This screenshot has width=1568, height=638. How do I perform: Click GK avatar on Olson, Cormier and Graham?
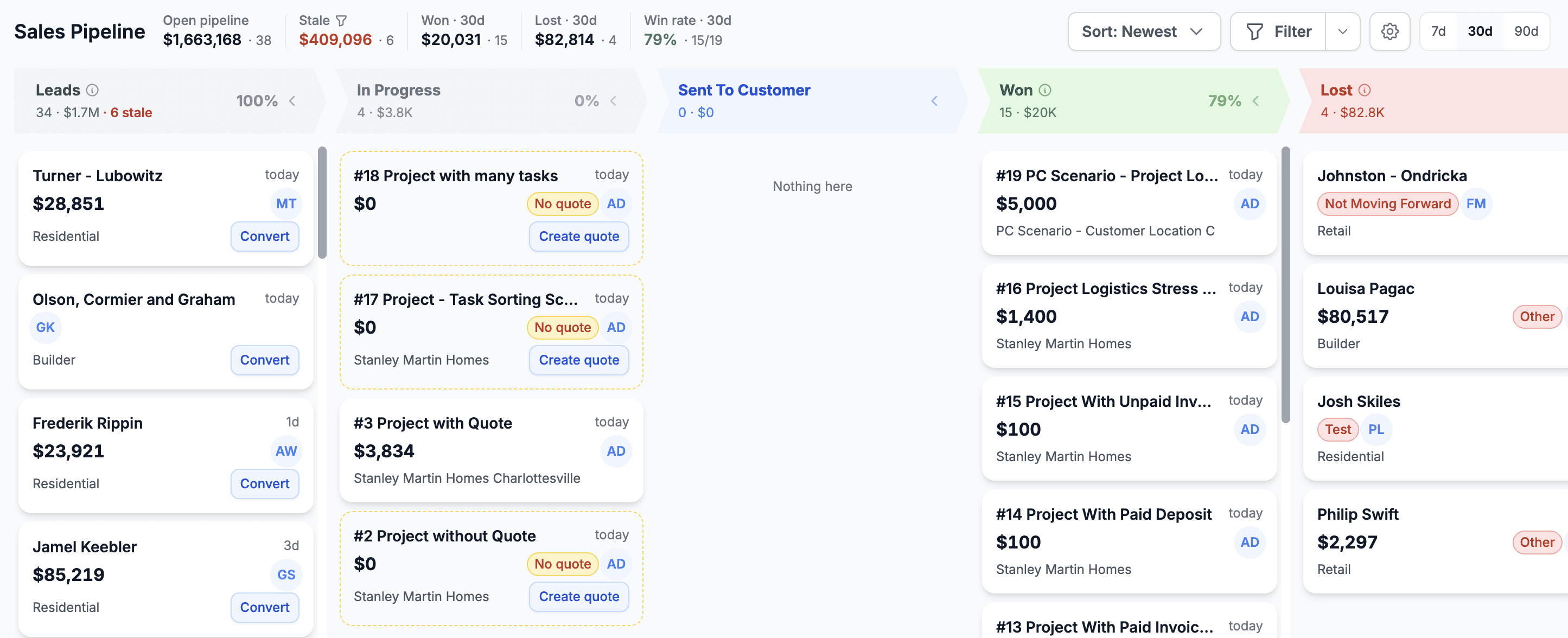[x=46, y=328]
